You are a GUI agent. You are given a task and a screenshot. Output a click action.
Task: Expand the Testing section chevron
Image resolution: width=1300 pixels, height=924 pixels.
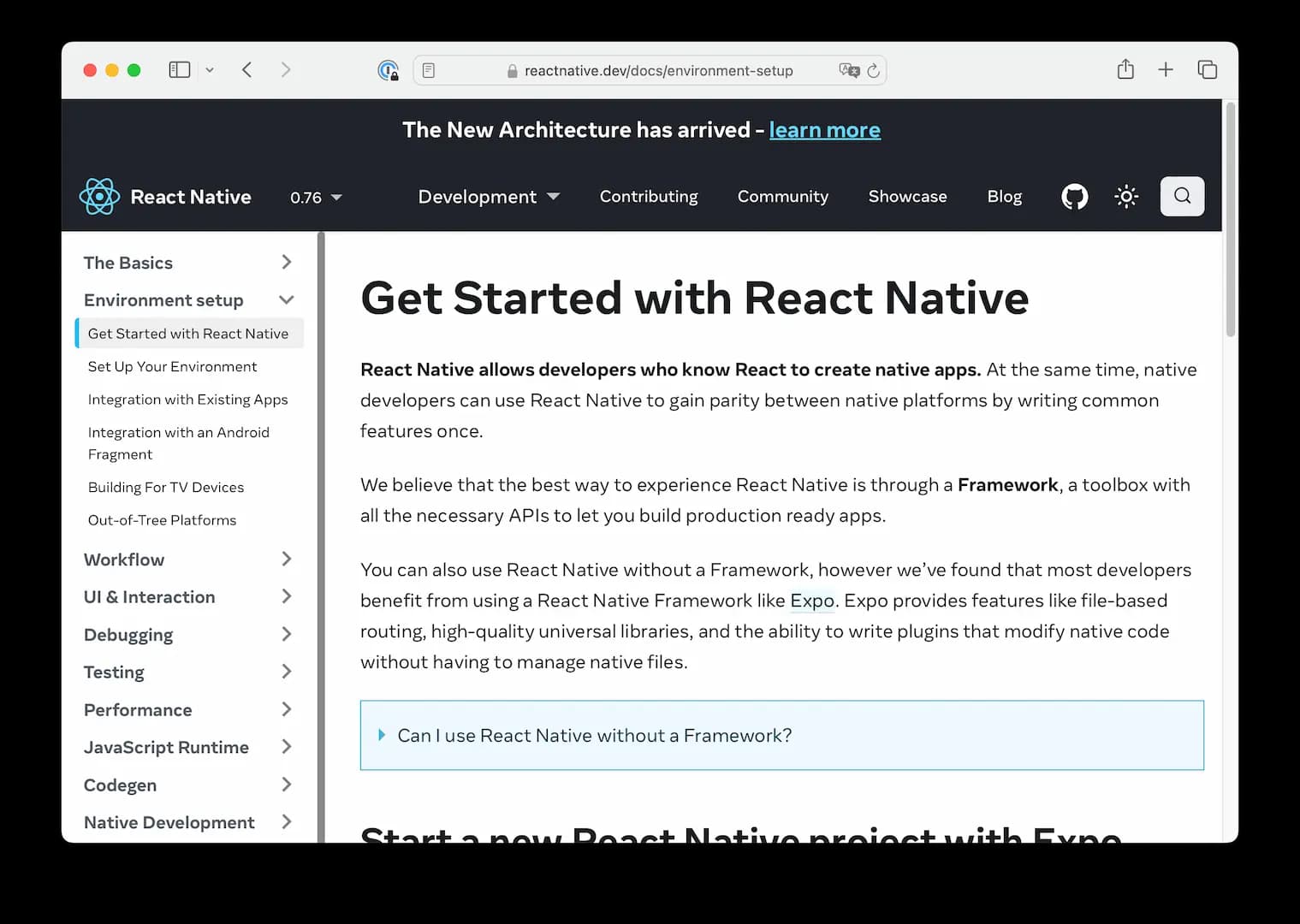287,672
